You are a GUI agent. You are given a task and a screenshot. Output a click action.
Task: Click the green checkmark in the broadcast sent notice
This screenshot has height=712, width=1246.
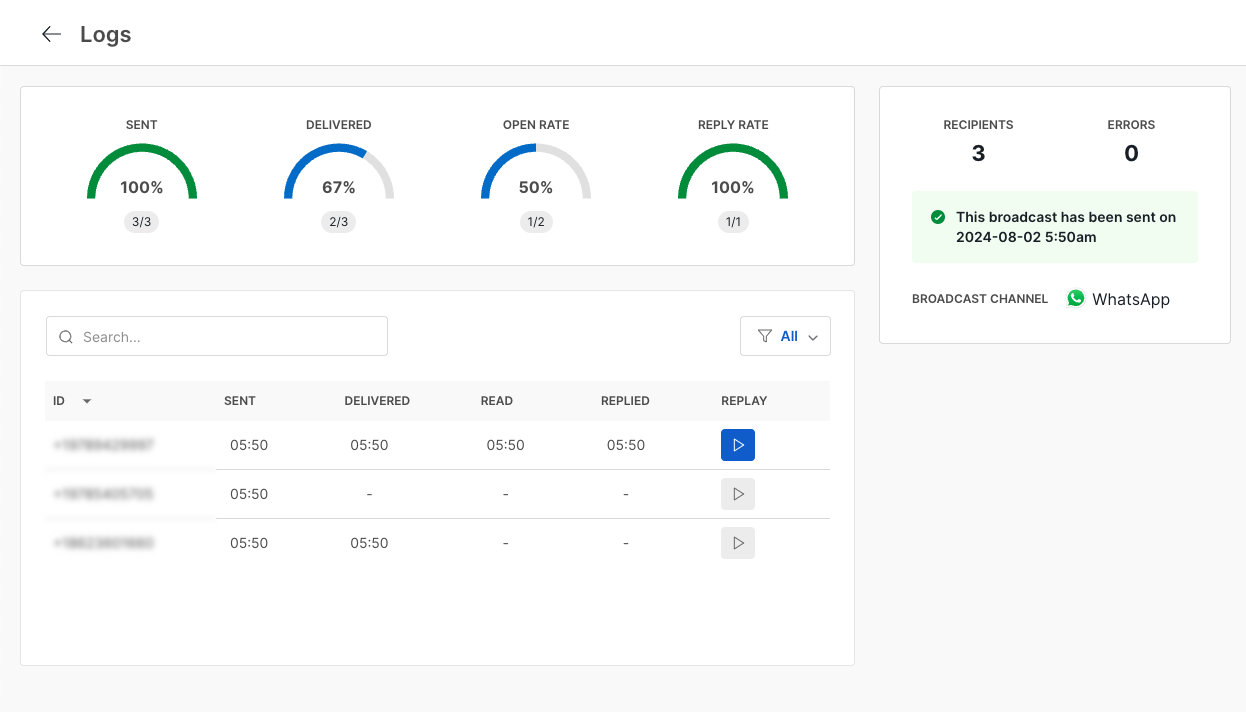point(938,217)
